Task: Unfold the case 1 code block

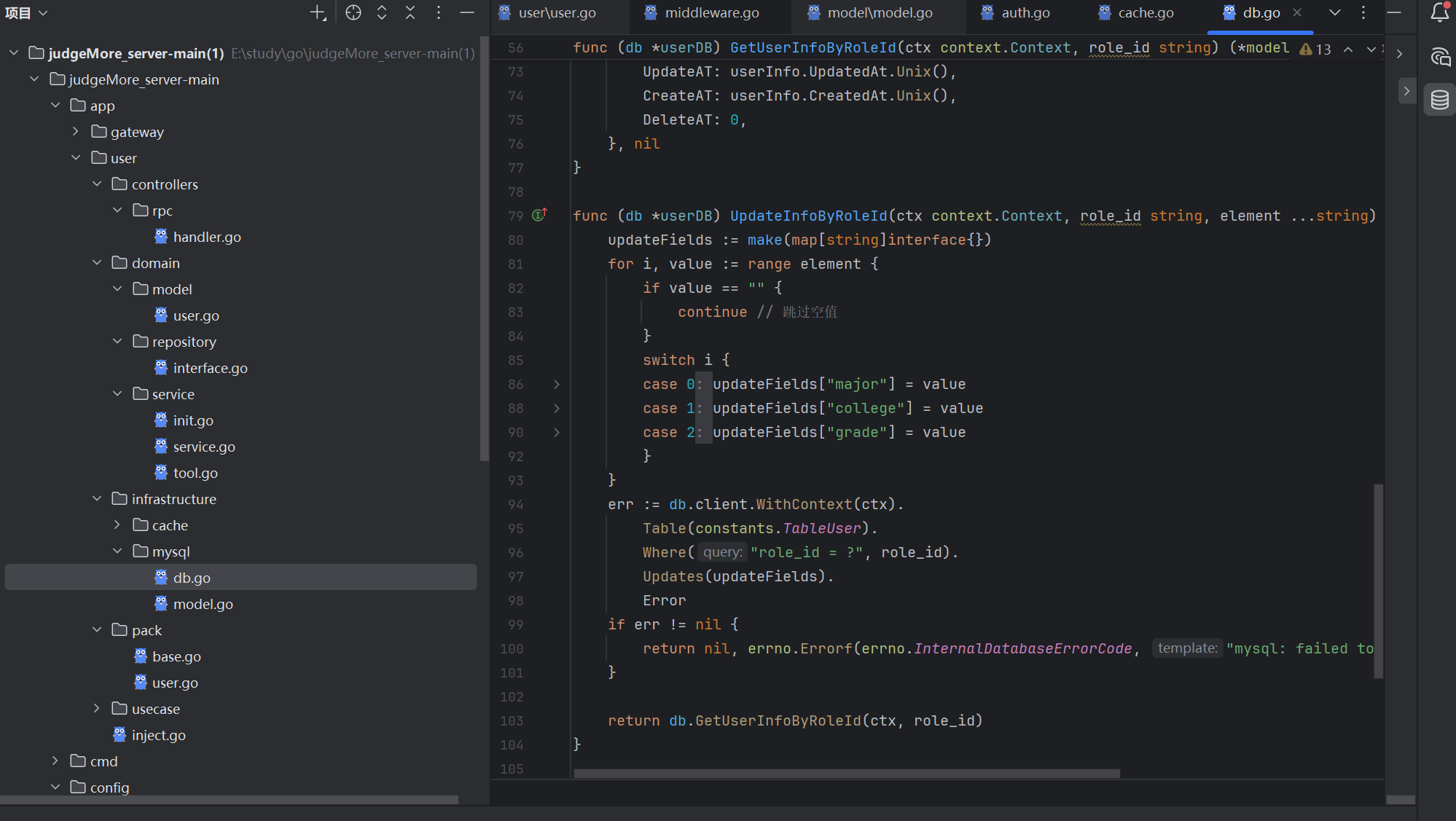Action: (557, 408)
